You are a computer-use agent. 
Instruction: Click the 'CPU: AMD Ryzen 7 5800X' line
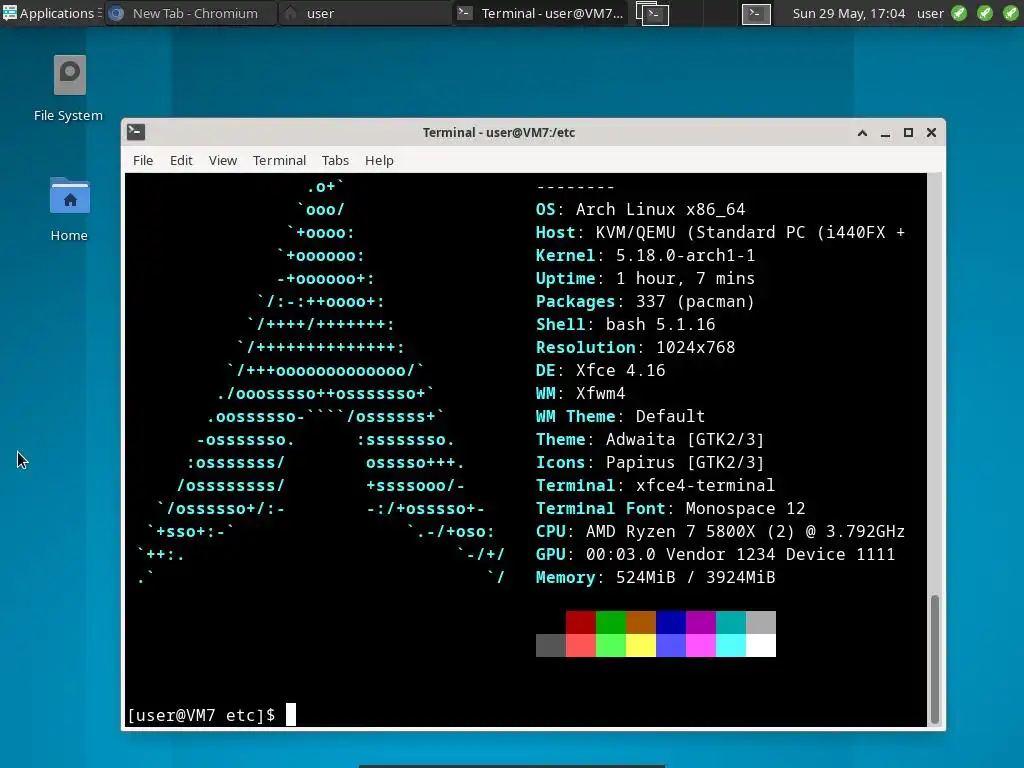(720, 532)
